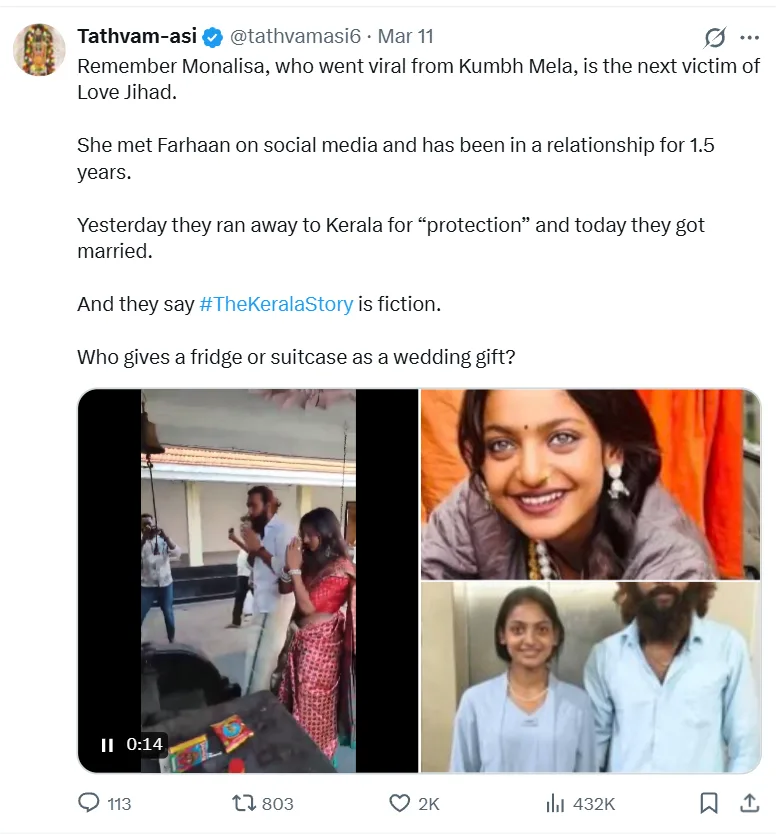Click the reply speech bubble icon
The height and width of the screenshot is (834, 776).
pyautogui.click(x=89, y=803)
